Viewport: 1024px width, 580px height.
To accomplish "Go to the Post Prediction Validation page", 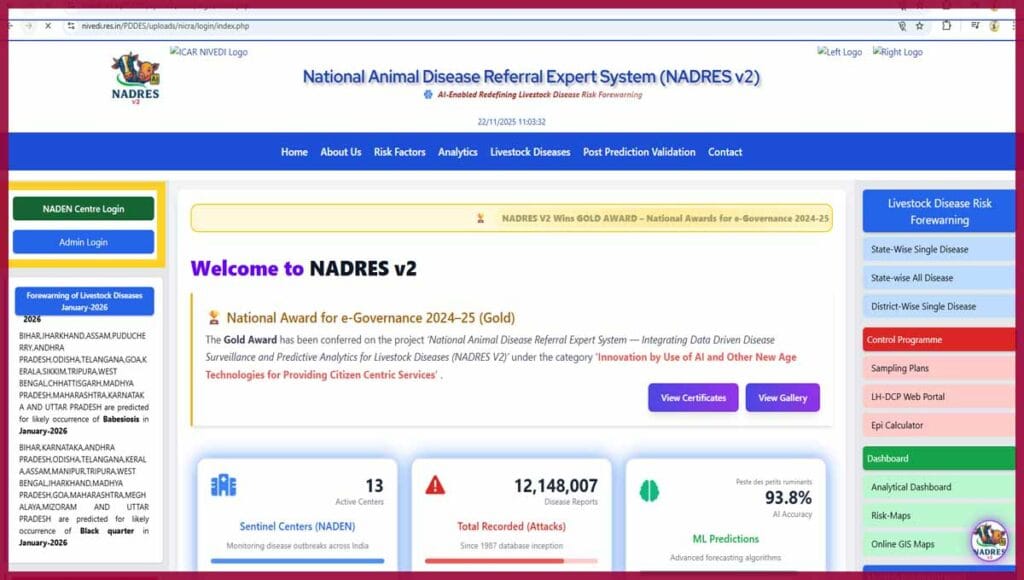I will [640, 152].
